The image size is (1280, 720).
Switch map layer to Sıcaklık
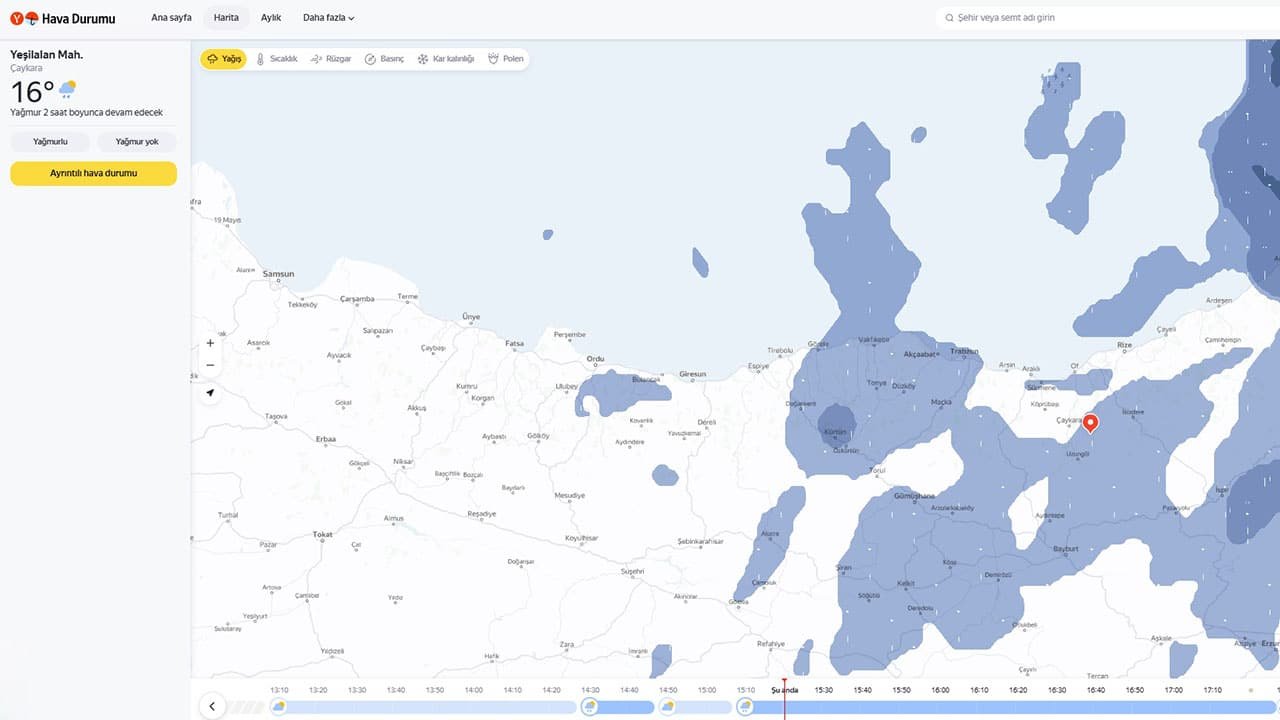click(276, 59)
